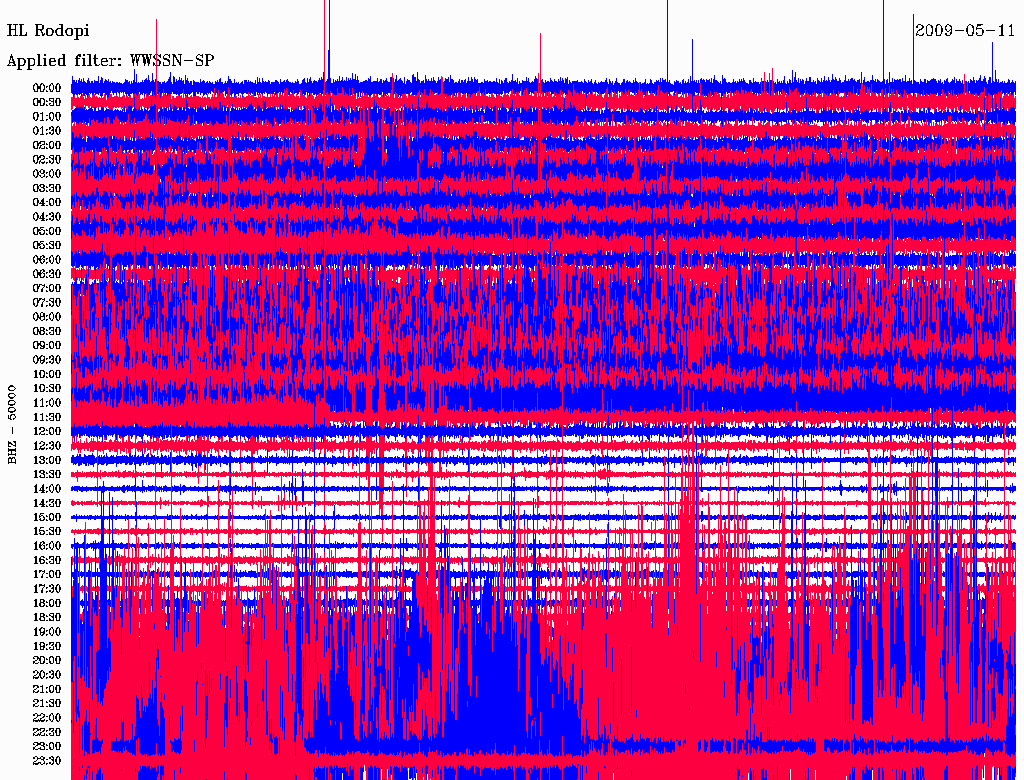Click the HL Rodopi station title
The height and width of the screenshot is (780, 1024).
pos(48,31)
